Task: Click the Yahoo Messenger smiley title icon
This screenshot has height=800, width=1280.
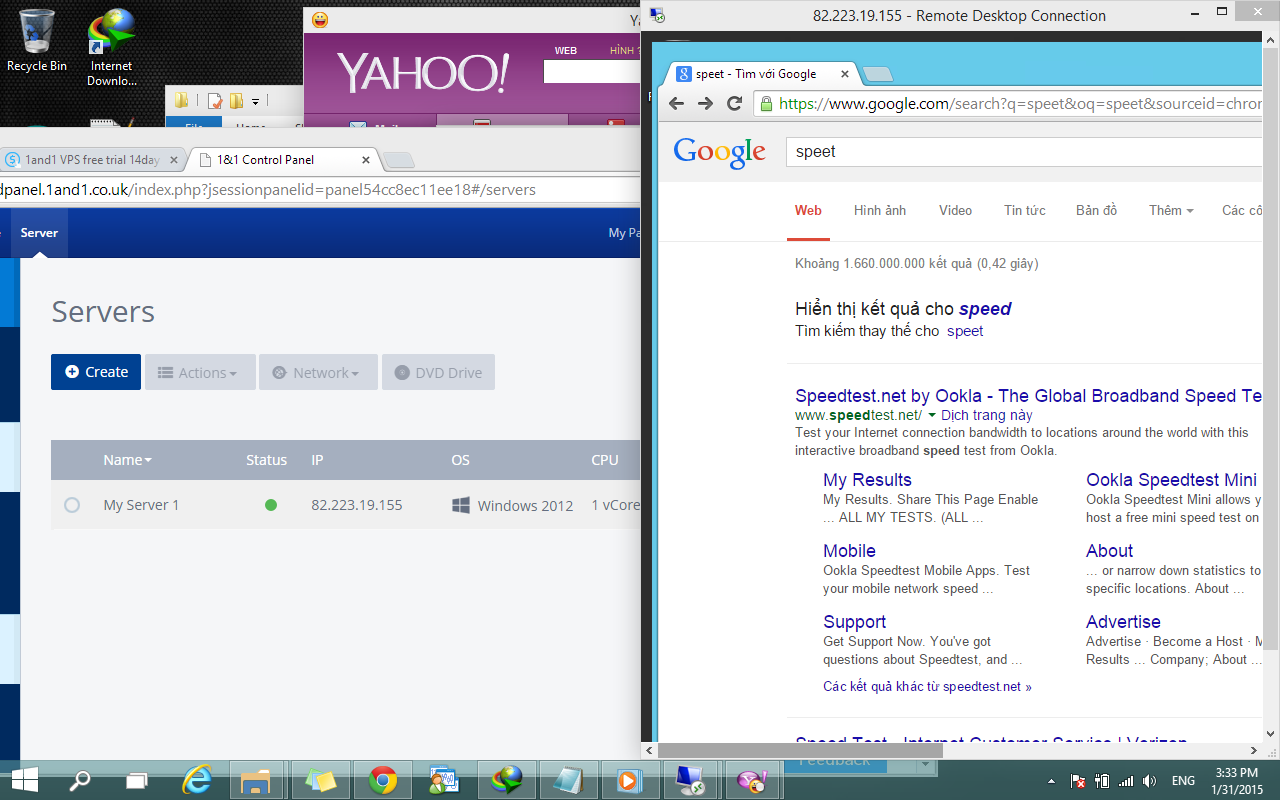Action: click(320, 20)
